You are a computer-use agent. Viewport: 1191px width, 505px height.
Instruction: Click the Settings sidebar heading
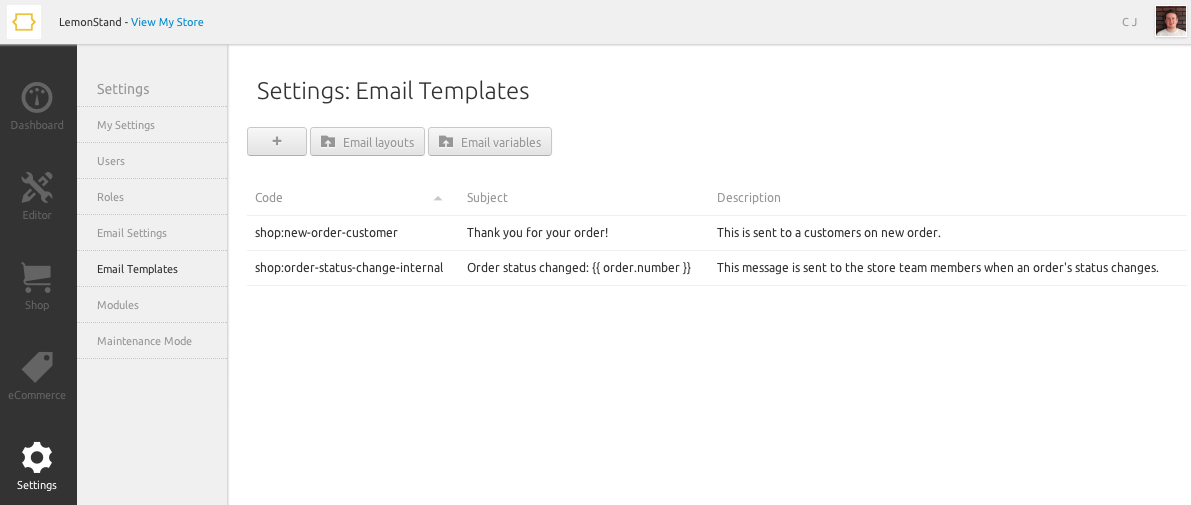pos(123,89)
